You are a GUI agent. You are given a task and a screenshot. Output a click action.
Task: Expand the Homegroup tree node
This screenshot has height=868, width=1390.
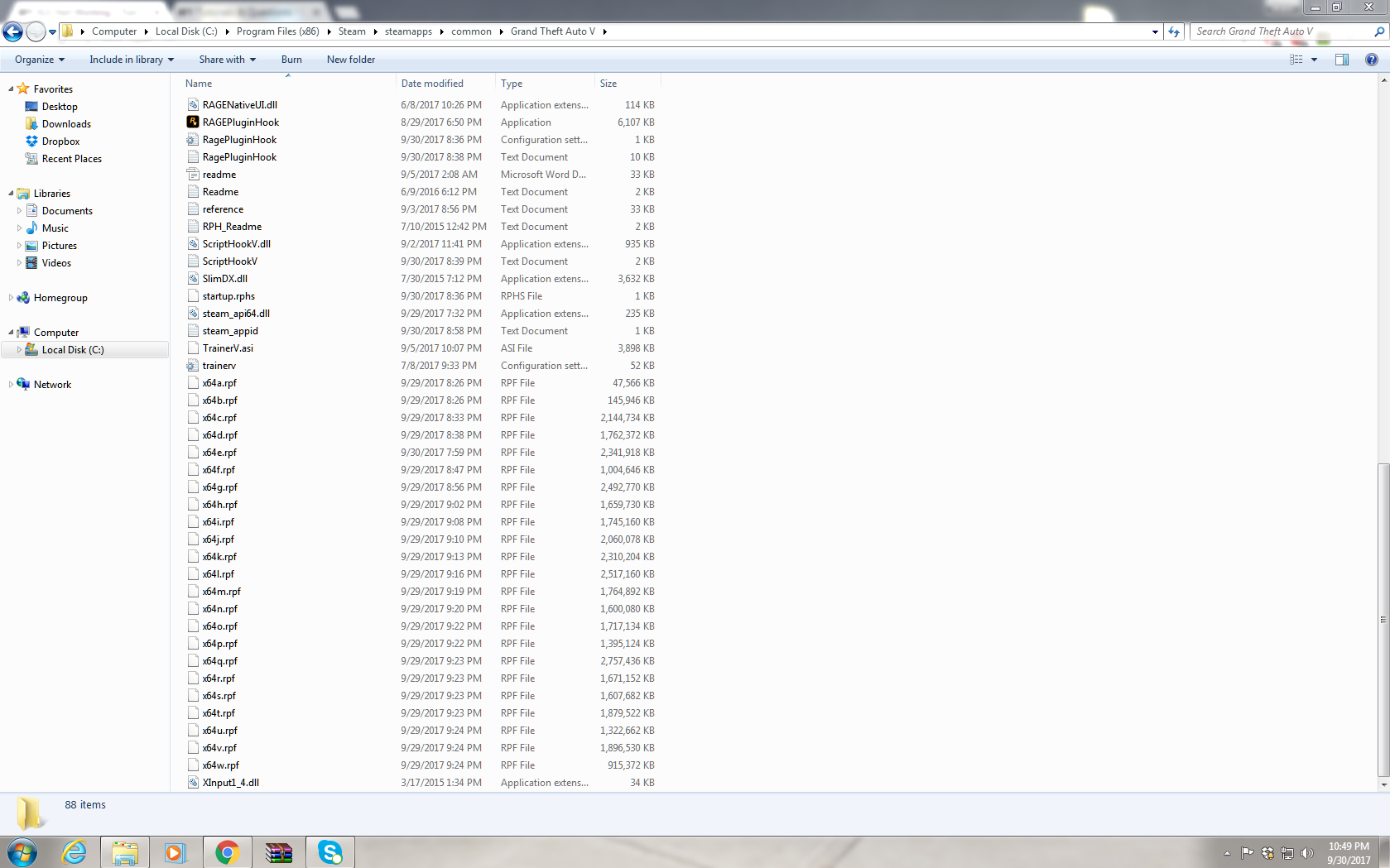[11, 298]
